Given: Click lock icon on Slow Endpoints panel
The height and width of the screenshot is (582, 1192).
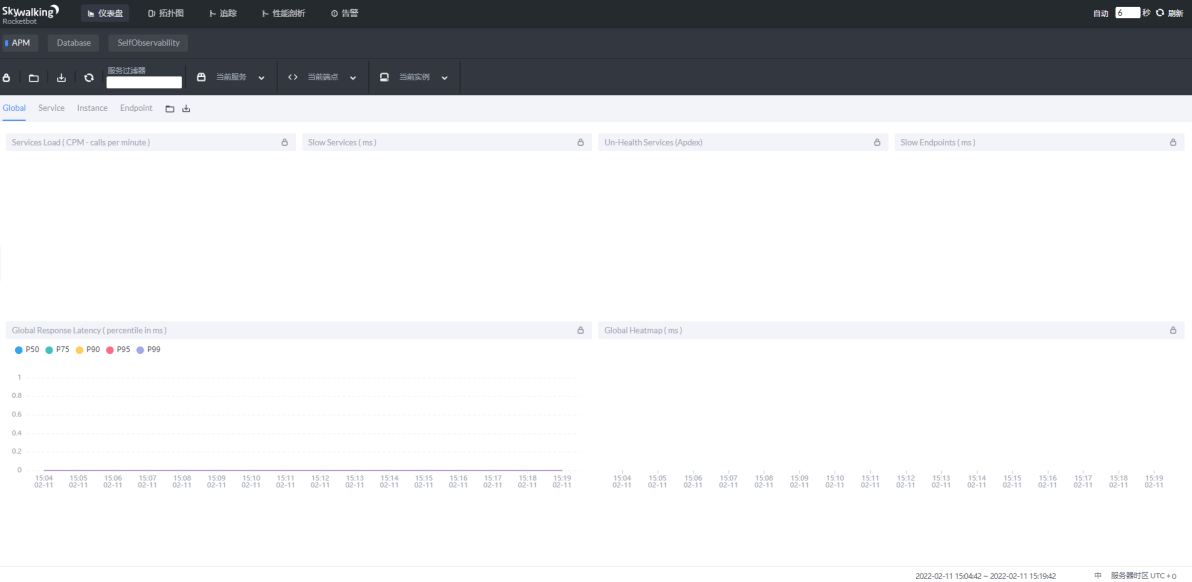Looking at the screenshot, I should coord(1173,142).
